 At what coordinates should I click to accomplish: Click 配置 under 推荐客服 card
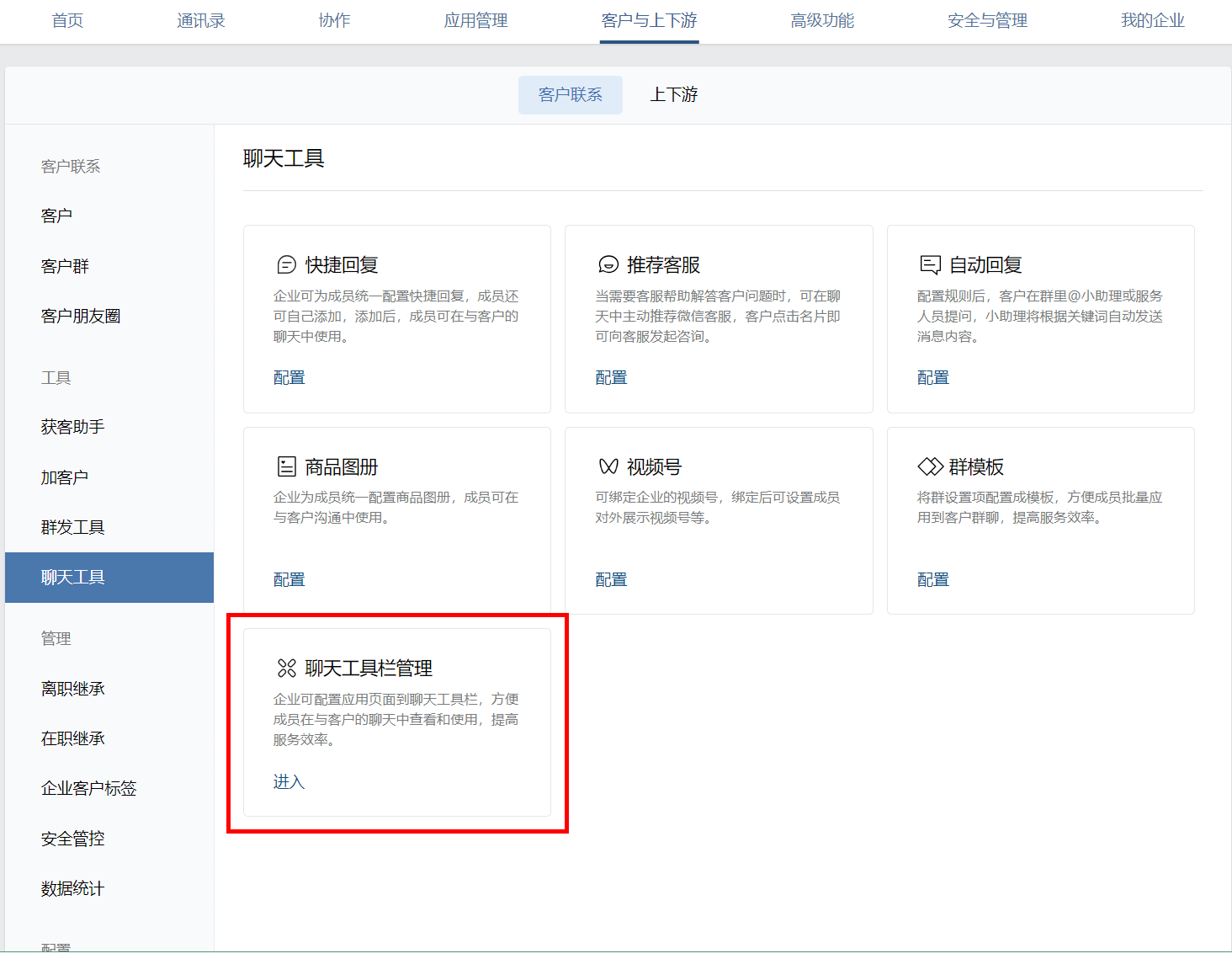611,378
